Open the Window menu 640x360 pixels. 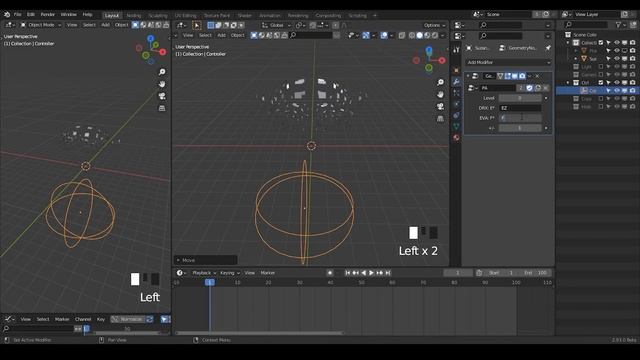(69, 14)
